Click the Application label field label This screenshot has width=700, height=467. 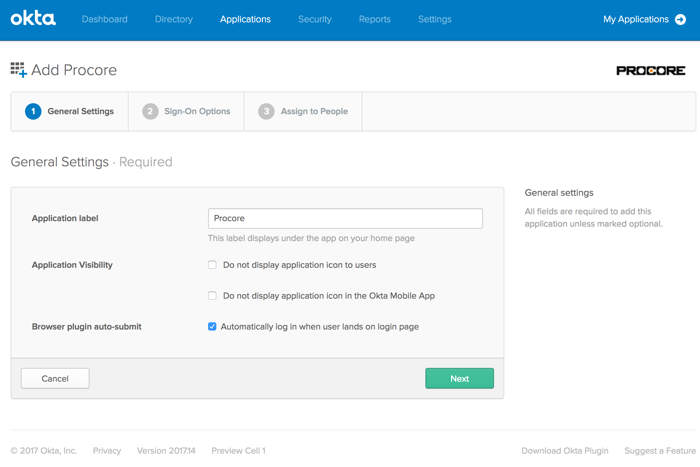[x=65, y=218]
